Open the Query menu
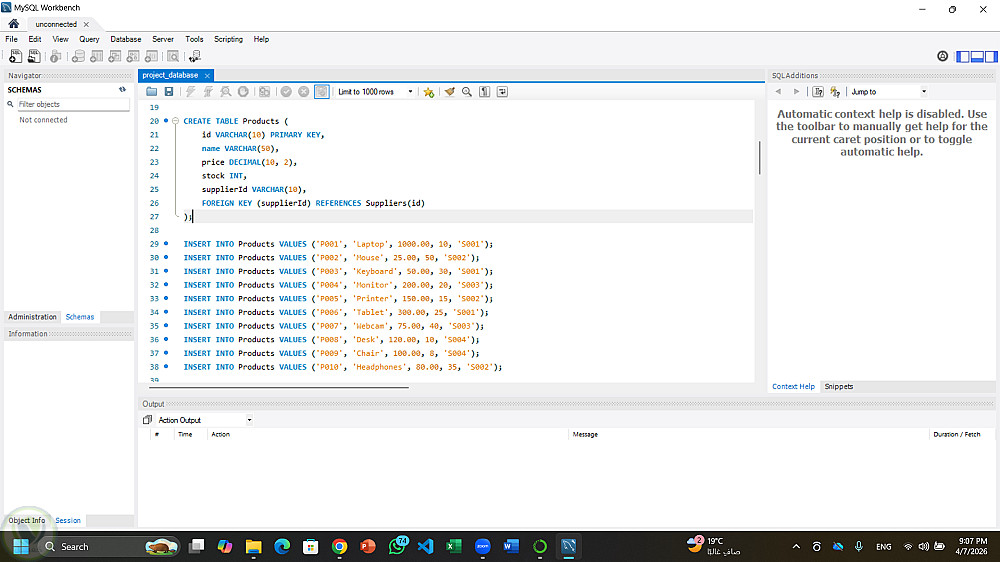 point(89,39)
